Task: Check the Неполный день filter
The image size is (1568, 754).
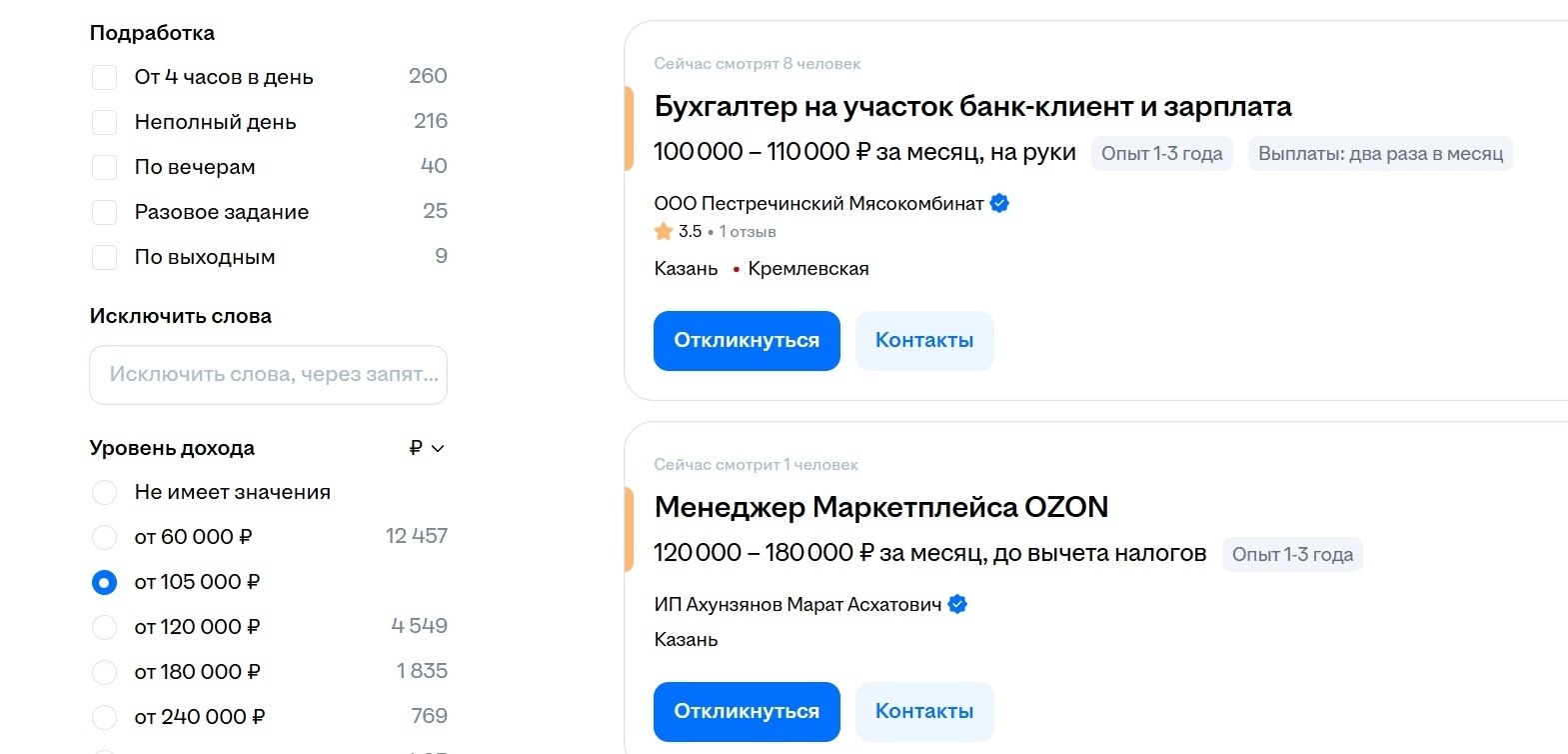Action: (104, 121)
